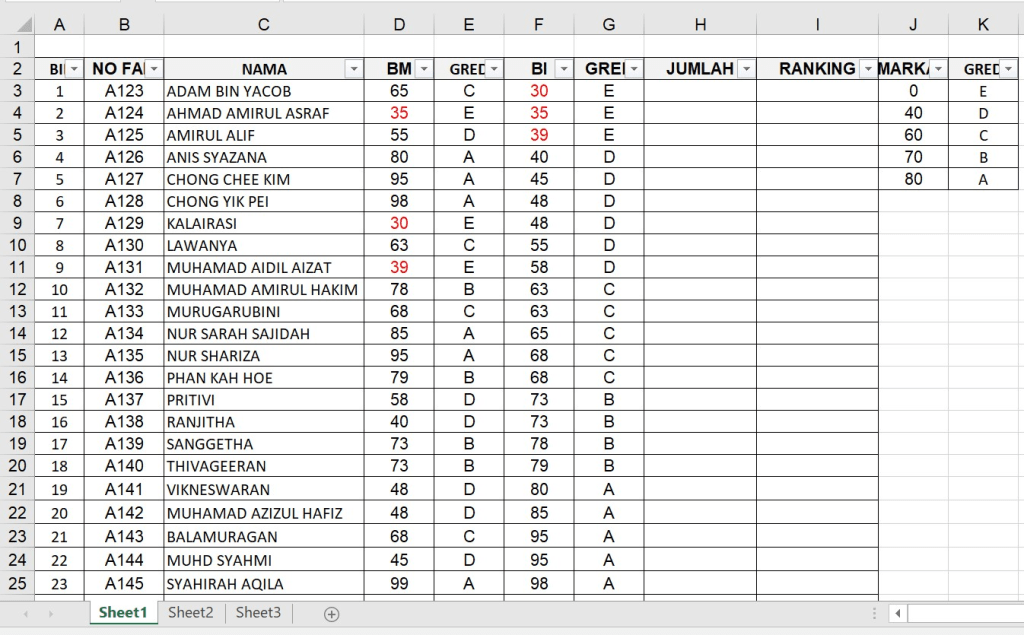Viewport: 1024px width, 635px height.
Task: Select the Sheet1 tab
Action: (x=122, y=613)
